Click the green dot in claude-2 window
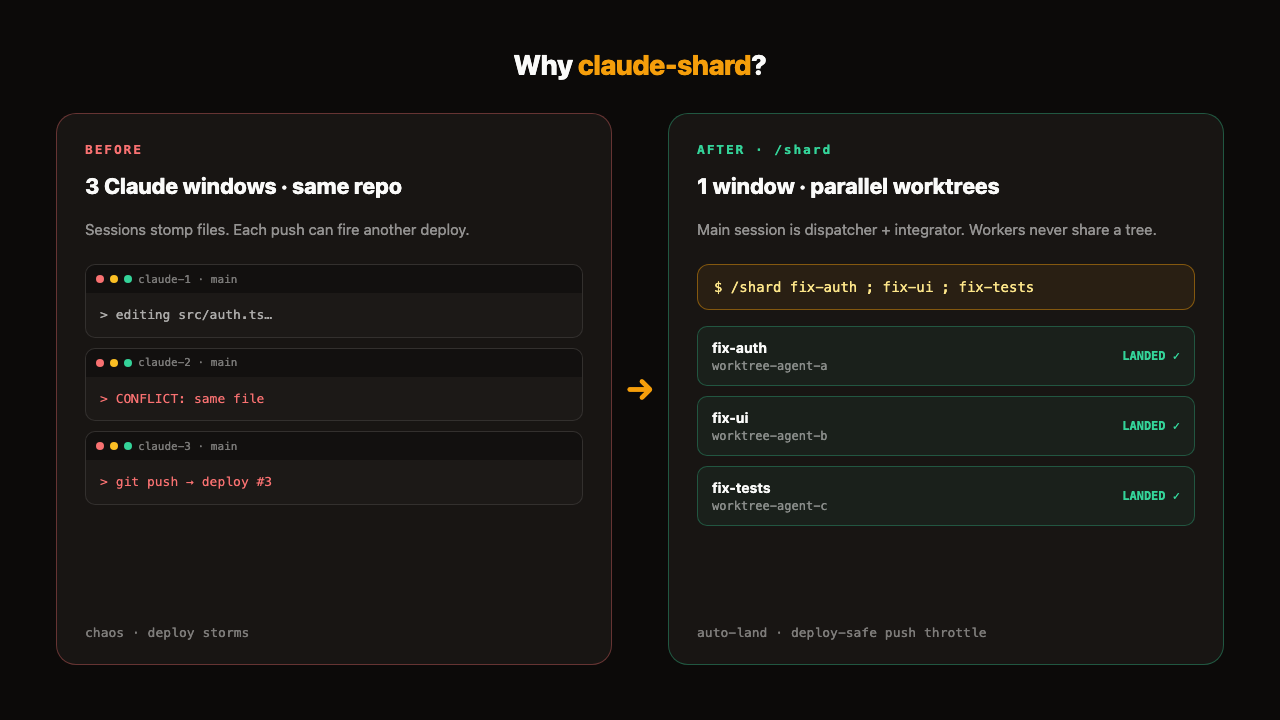Screen dimensions: 1280x720 click(128, 363)
